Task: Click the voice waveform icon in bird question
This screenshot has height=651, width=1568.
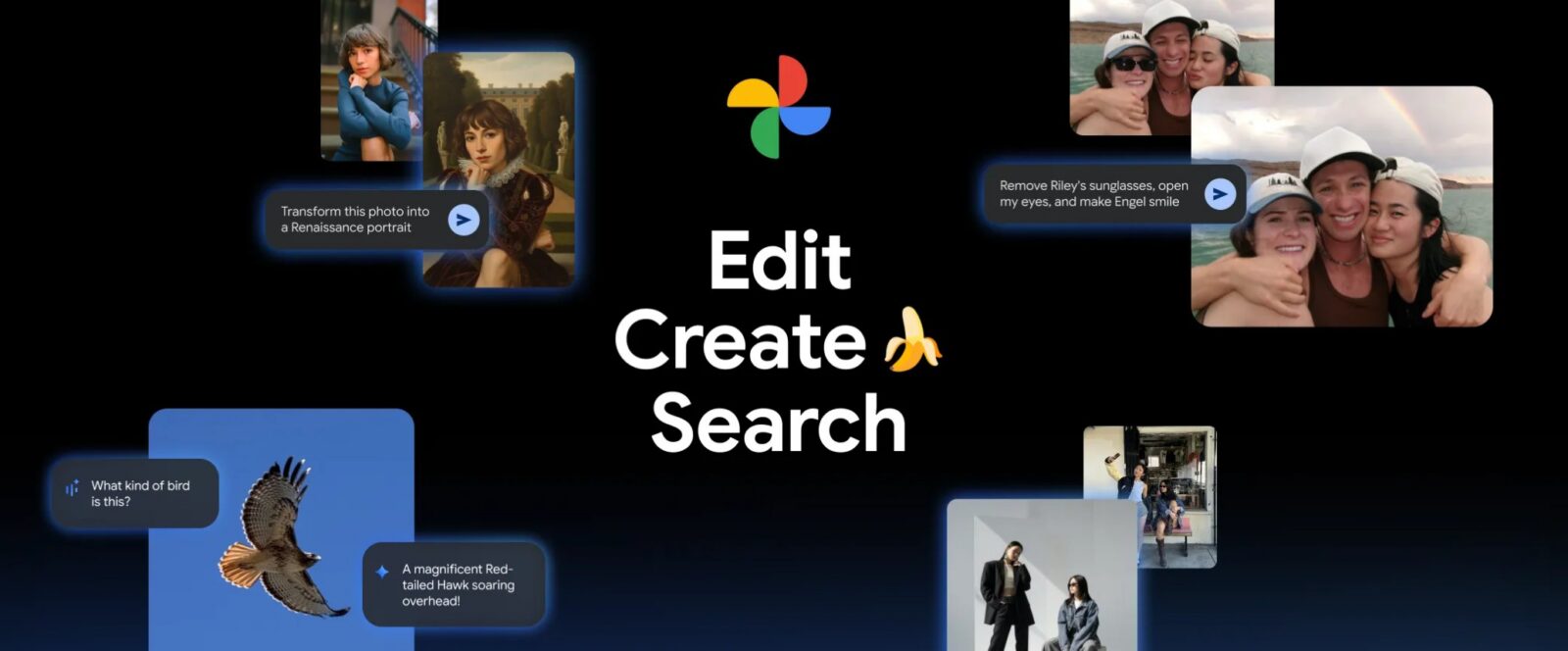Action: coord(73,488)
